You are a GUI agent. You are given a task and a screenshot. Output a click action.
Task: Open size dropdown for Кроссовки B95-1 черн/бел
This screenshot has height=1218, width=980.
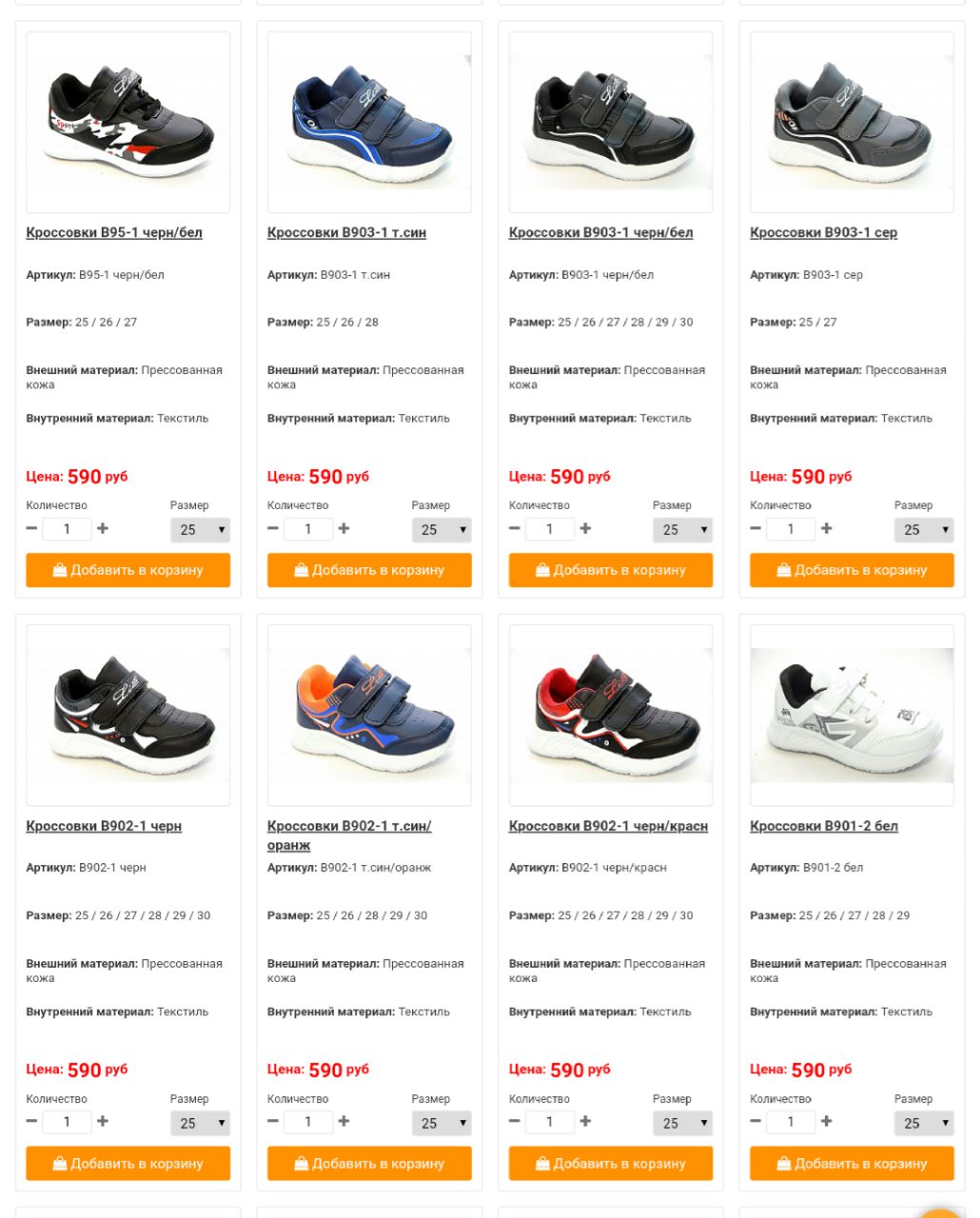tap(200, 530)
